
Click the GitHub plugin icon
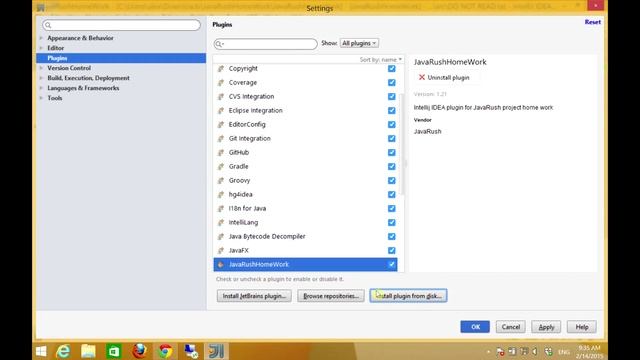click(x=221, y=153)
